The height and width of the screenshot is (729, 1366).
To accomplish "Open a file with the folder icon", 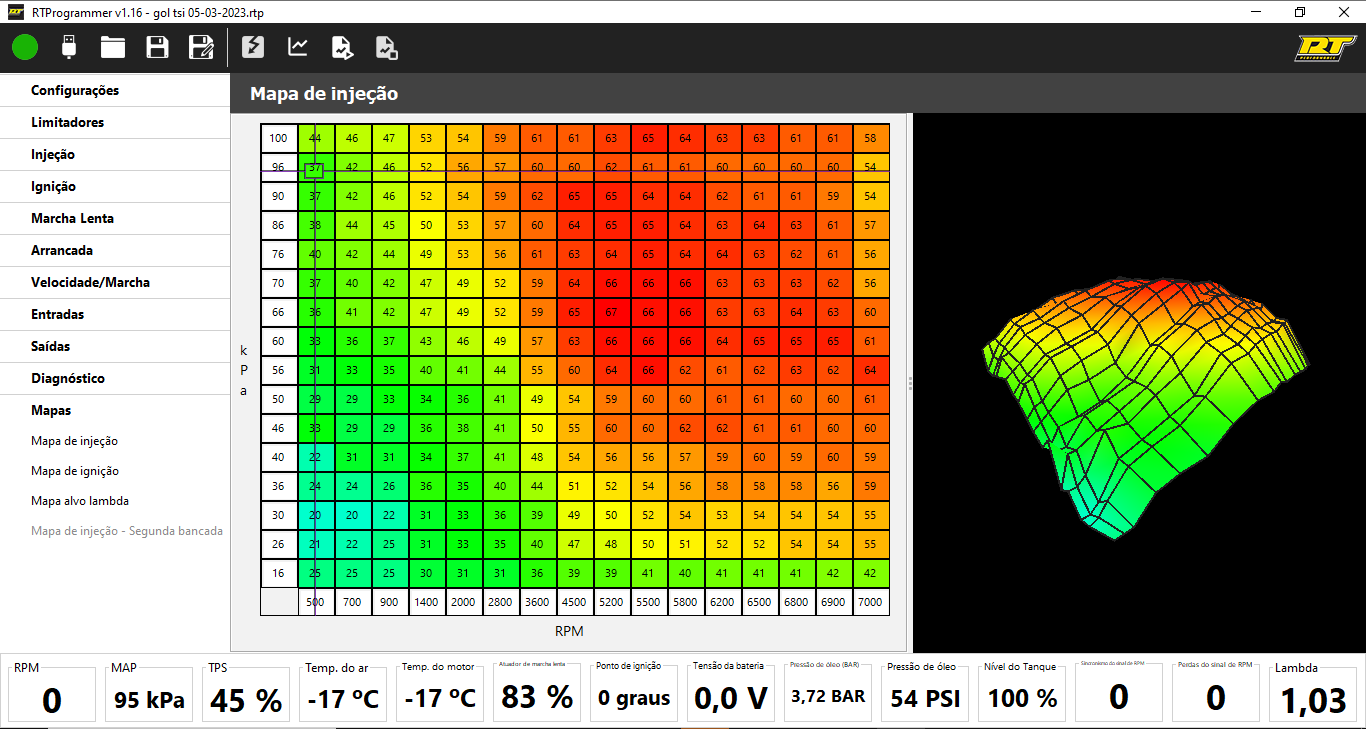I will [112, 46].
